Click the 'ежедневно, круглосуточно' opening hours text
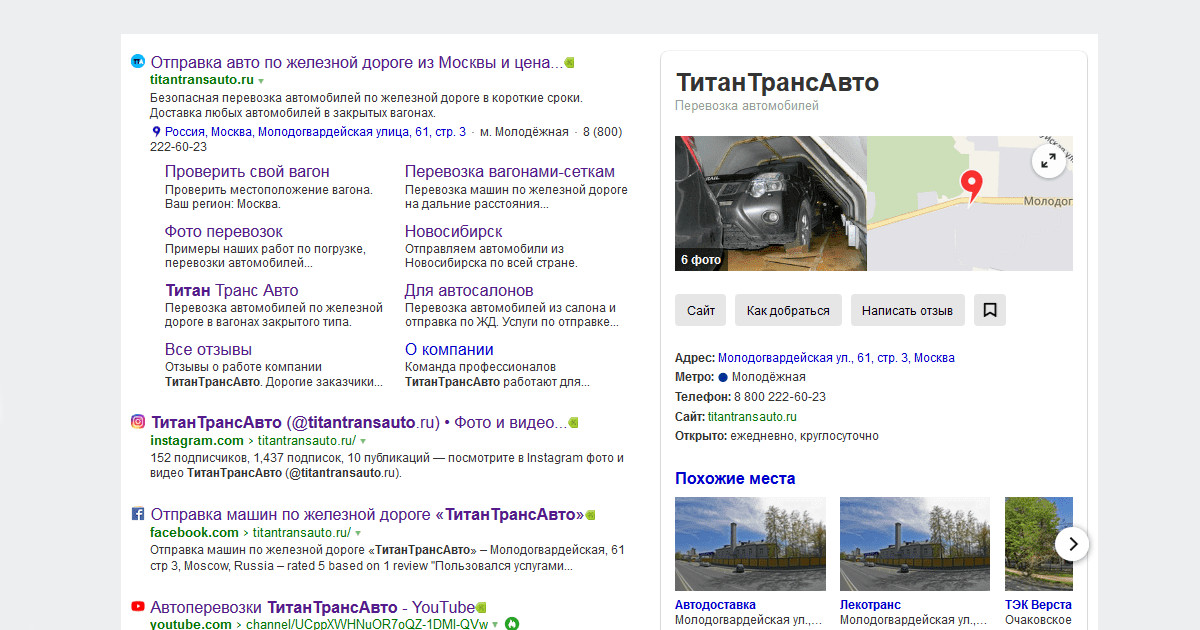This screenshot has width=1200, height=630. [803, 436]
